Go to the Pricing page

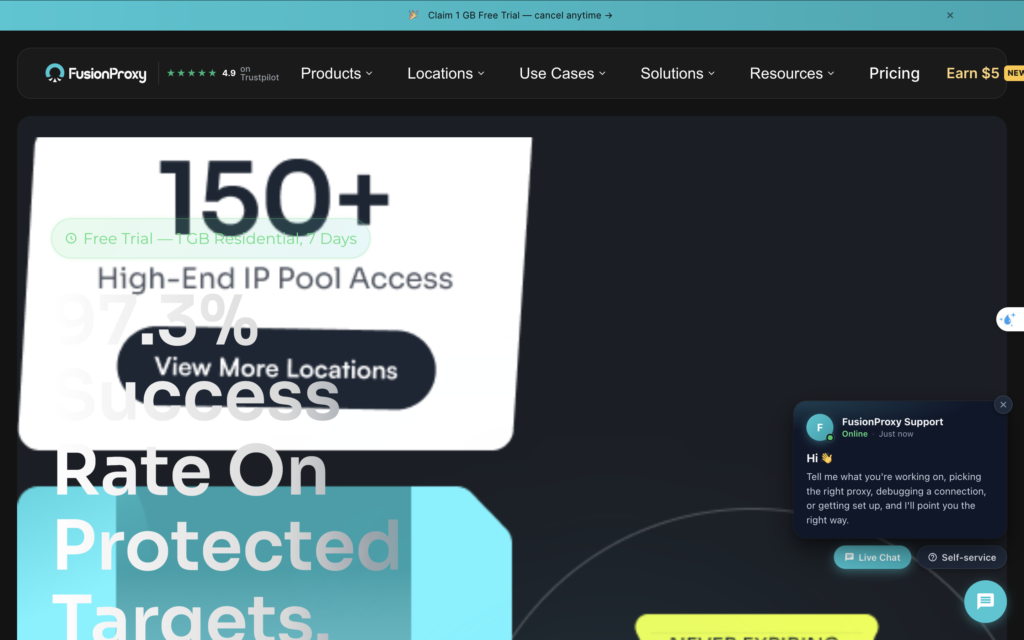pyautogui.click(x=894, y=73)
